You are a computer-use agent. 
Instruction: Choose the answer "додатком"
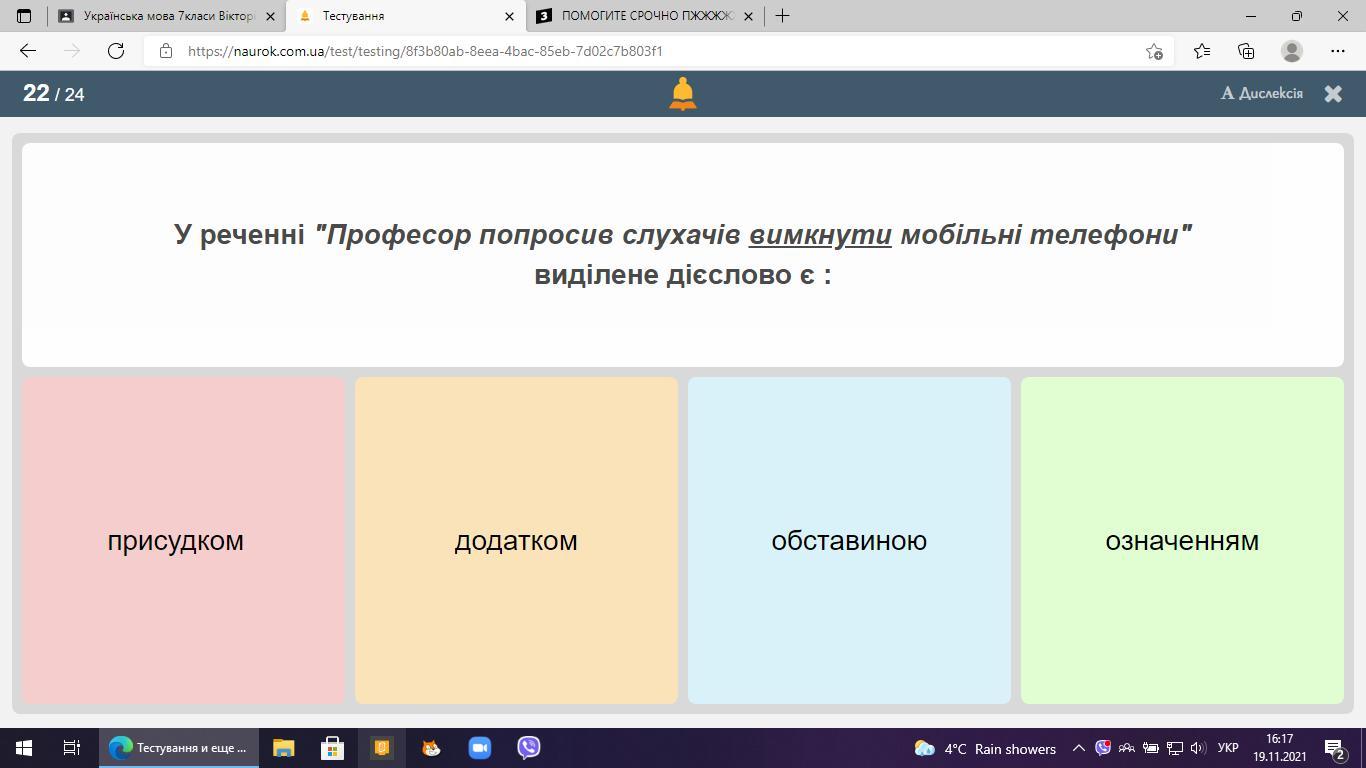click(x=516, y=540)
